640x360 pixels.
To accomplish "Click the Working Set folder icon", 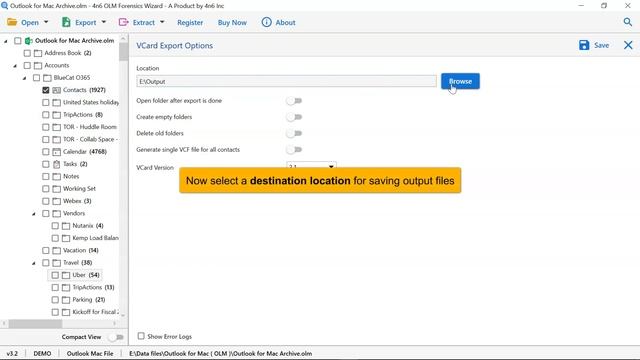I will tap(57, 189).
